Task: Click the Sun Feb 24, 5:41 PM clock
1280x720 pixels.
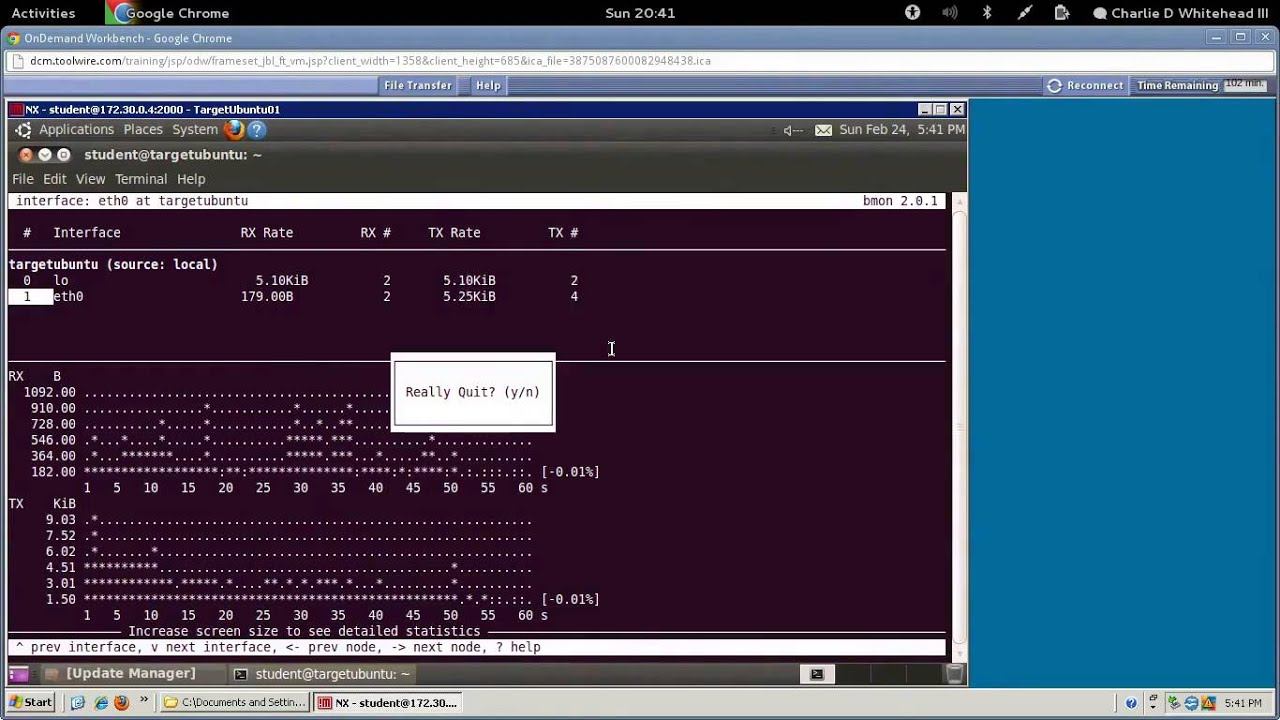Action: click(x=902, y=129)
